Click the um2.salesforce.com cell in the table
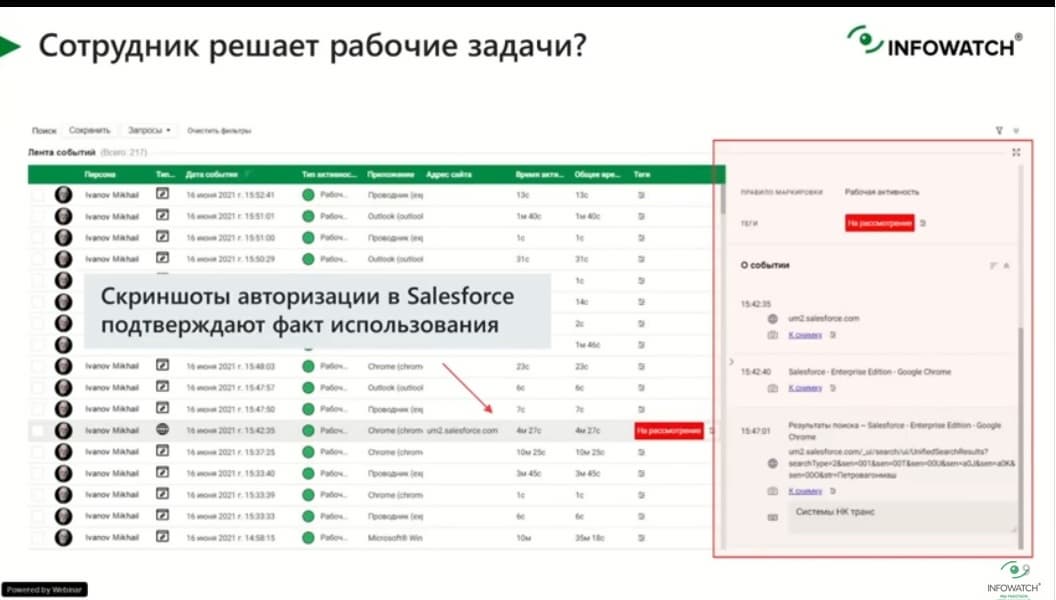 [462, 430]
